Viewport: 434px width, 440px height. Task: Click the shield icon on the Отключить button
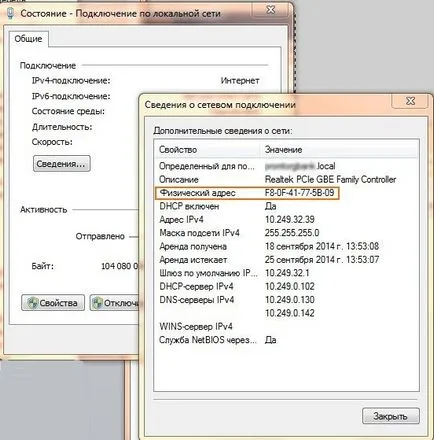pyautogui.click(x=98, y=303)
